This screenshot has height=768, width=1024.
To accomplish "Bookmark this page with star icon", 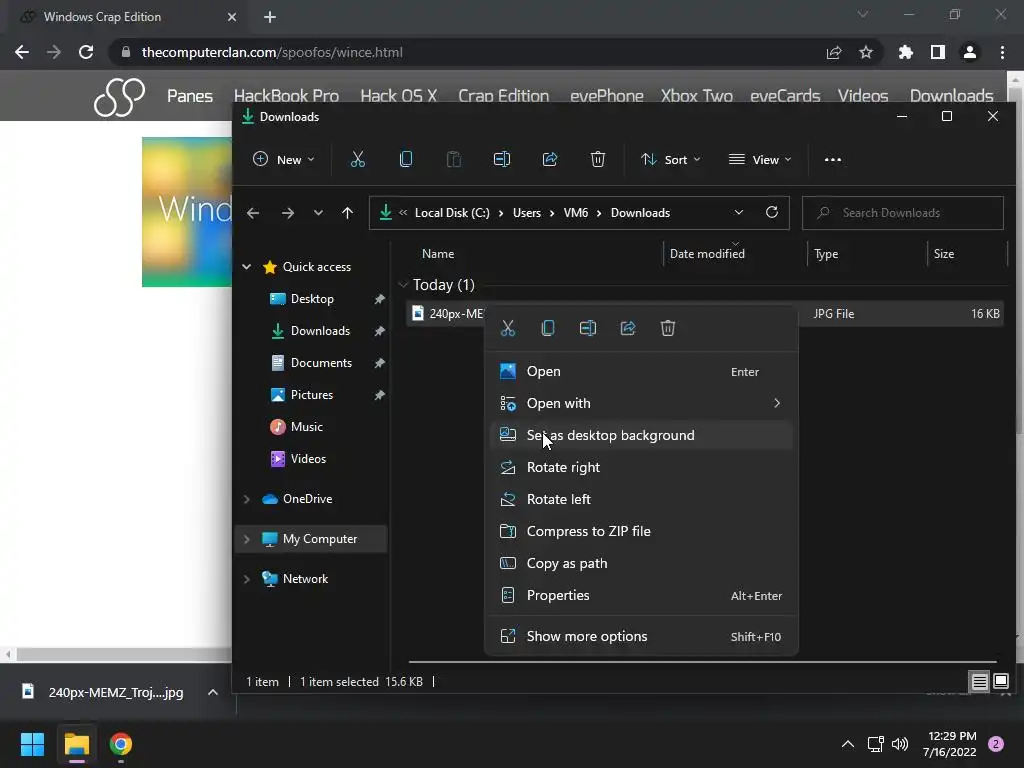I will tap(866, 52).
